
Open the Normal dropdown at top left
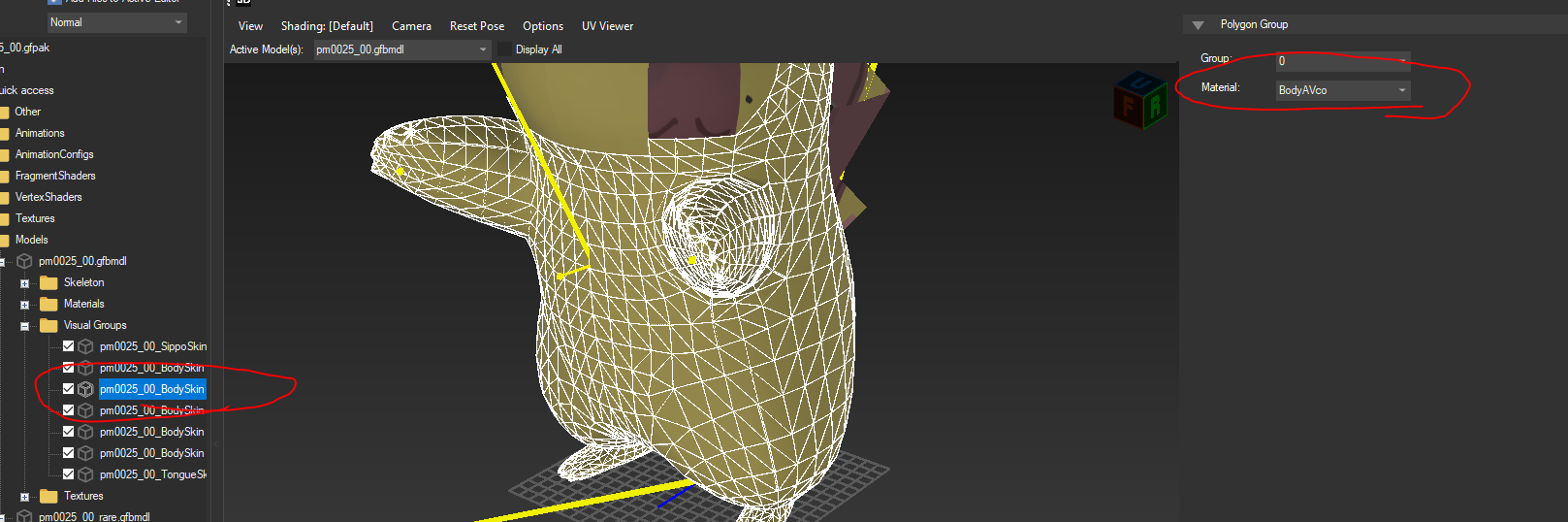116,22
